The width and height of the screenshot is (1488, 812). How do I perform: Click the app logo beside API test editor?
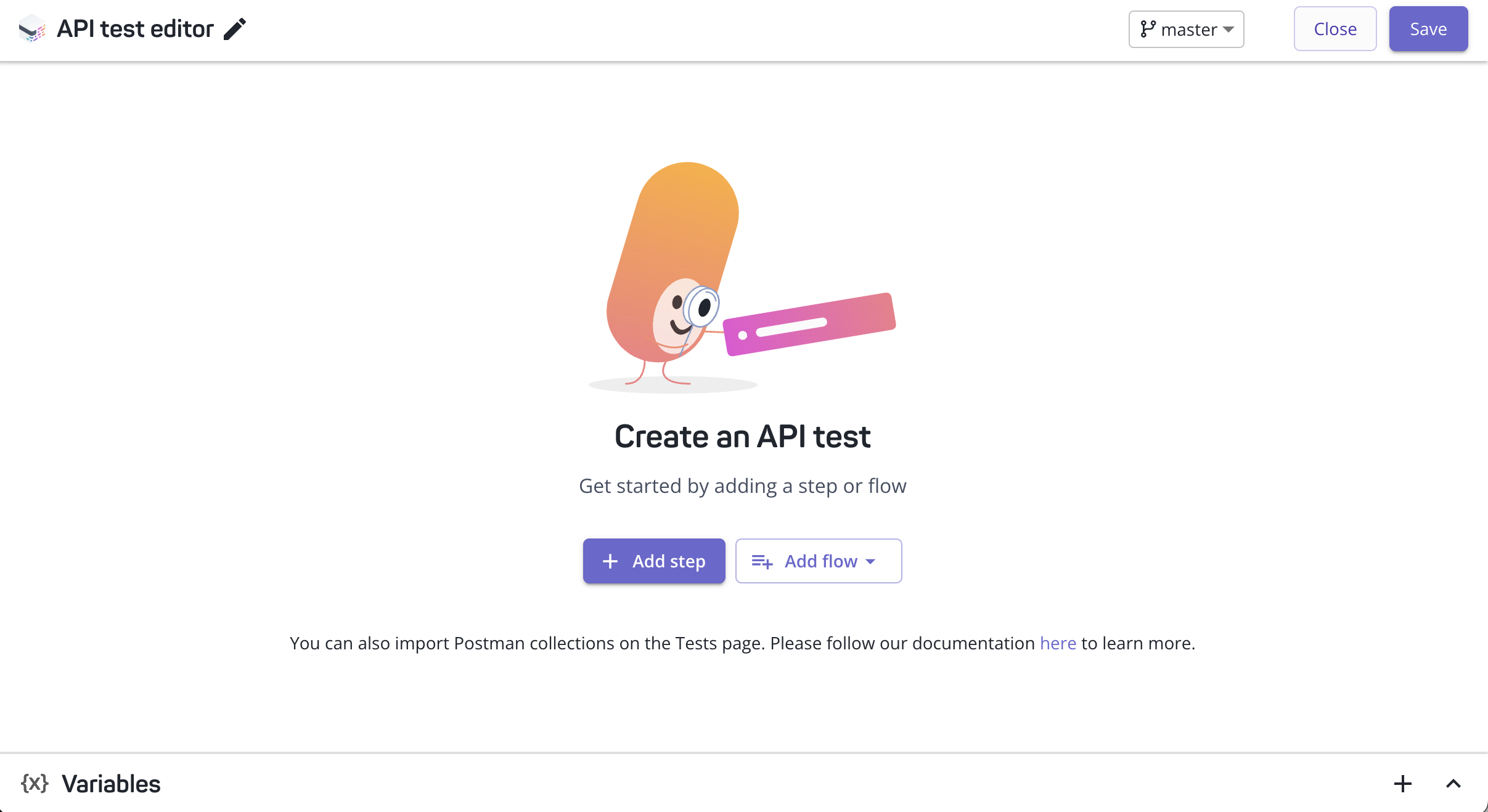[x=32, y=29]
